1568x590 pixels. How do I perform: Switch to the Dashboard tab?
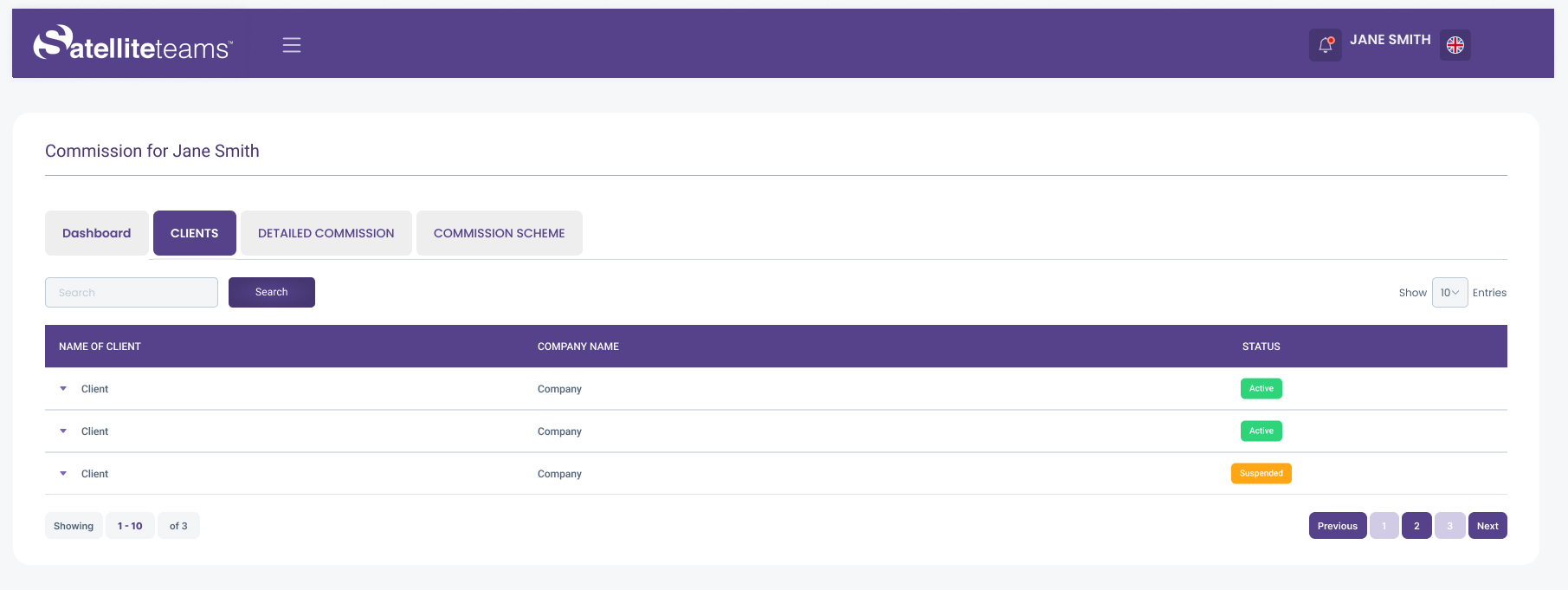(96, 233)
